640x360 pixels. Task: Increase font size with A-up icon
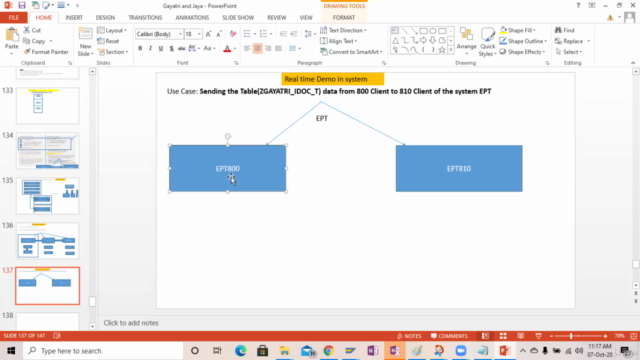(208, 34)
